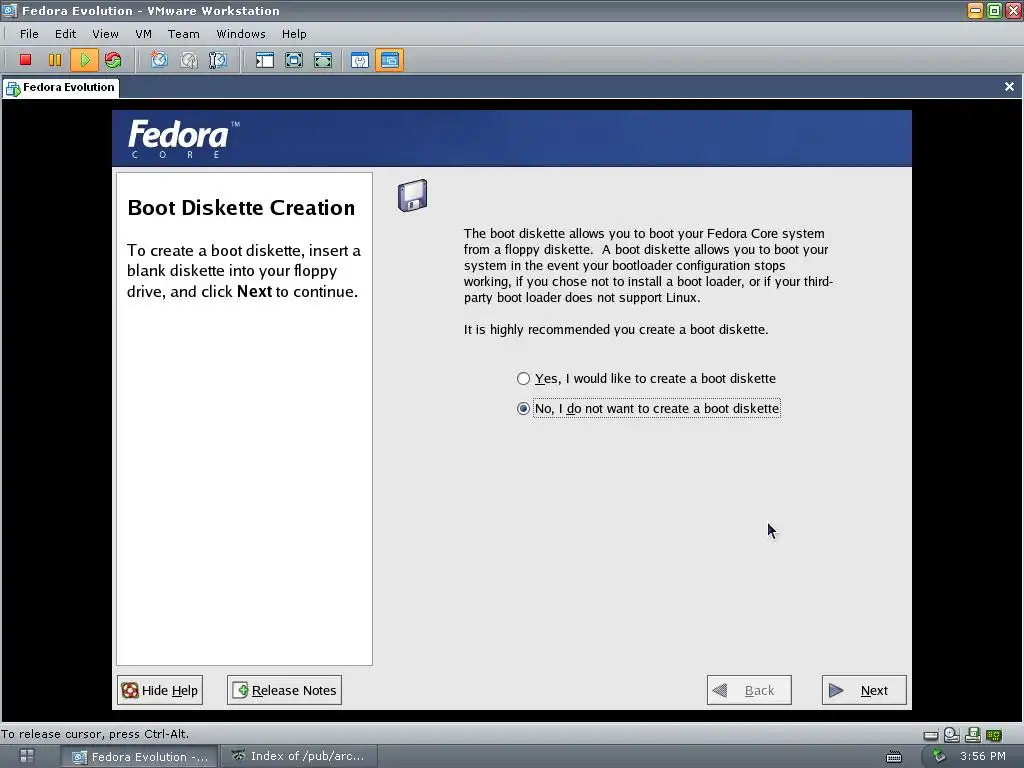Click the red Power Off toolbar button
The height and width of the screenshot is (768, 1024).
25,60
